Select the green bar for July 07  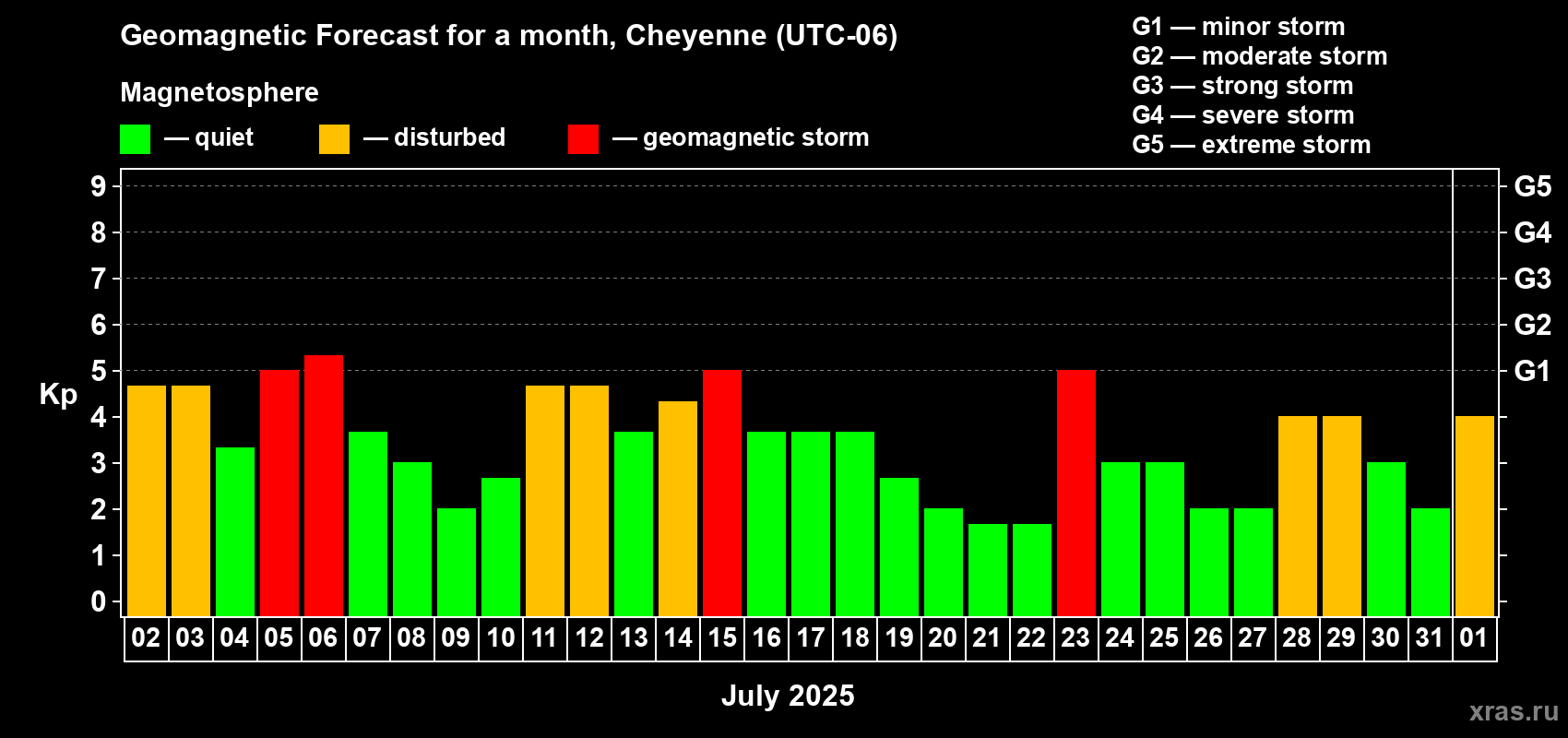(x=368, y=524)
